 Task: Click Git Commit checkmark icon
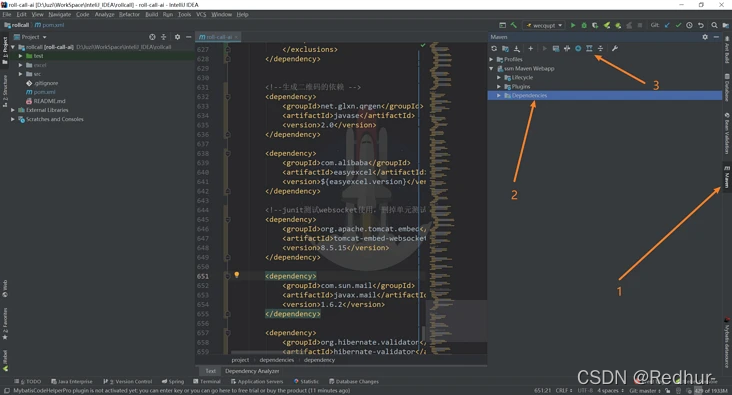[x=678, y=25]
